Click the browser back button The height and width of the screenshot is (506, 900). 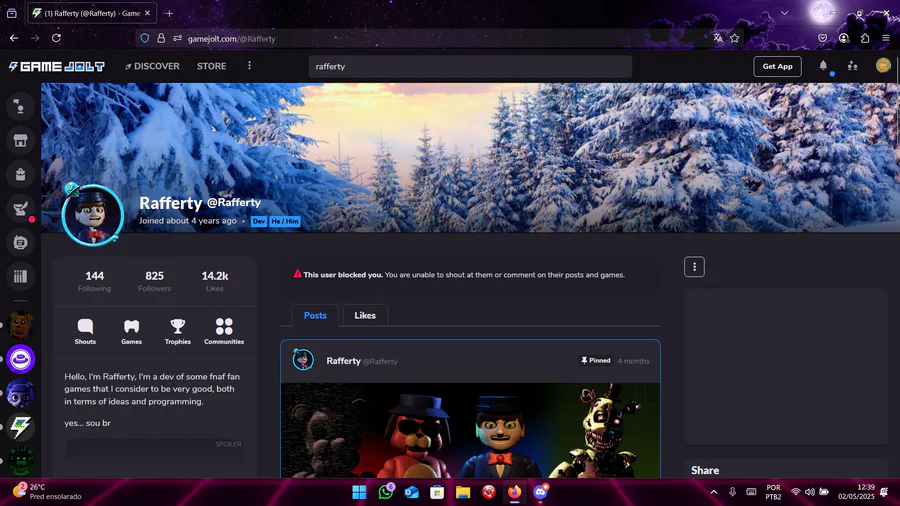[14, 38]
